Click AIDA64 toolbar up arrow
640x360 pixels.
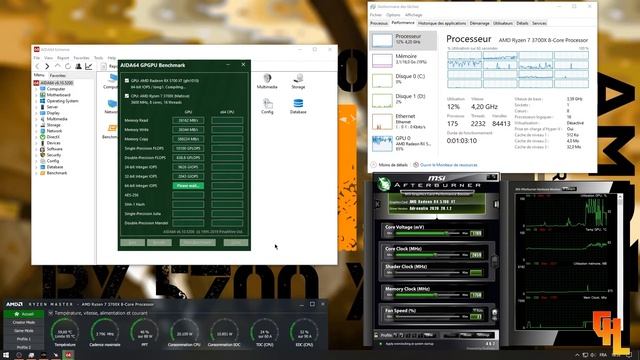click(x=58, y=66)
